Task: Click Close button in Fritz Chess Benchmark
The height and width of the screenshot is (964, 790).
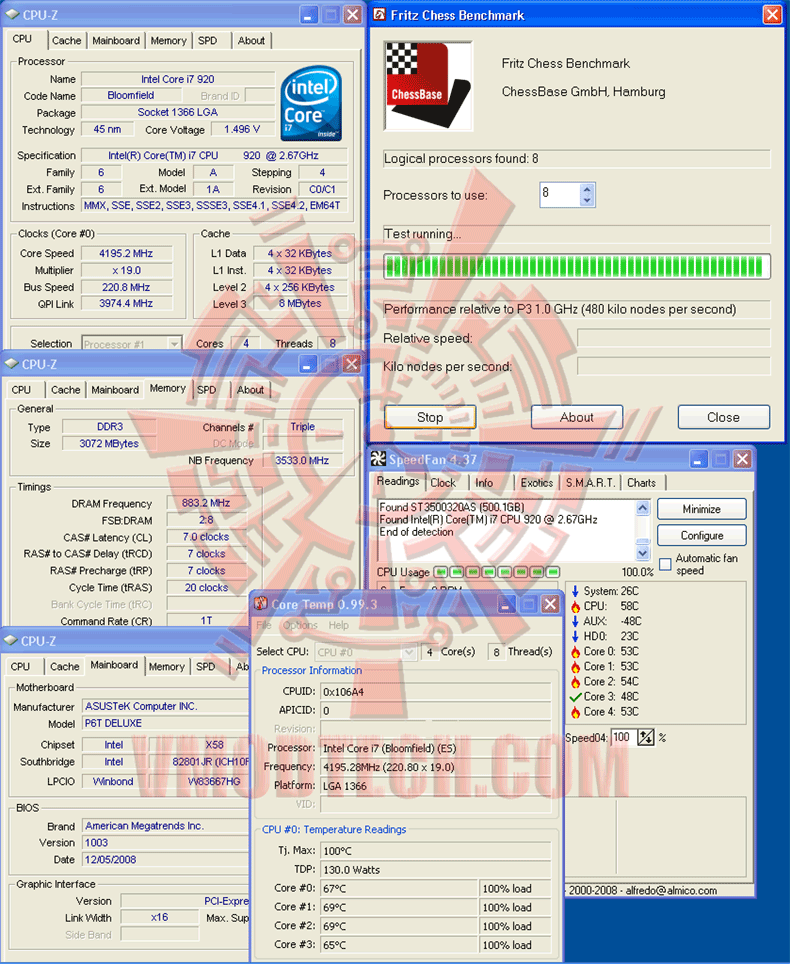Action: tap(724, 417)
